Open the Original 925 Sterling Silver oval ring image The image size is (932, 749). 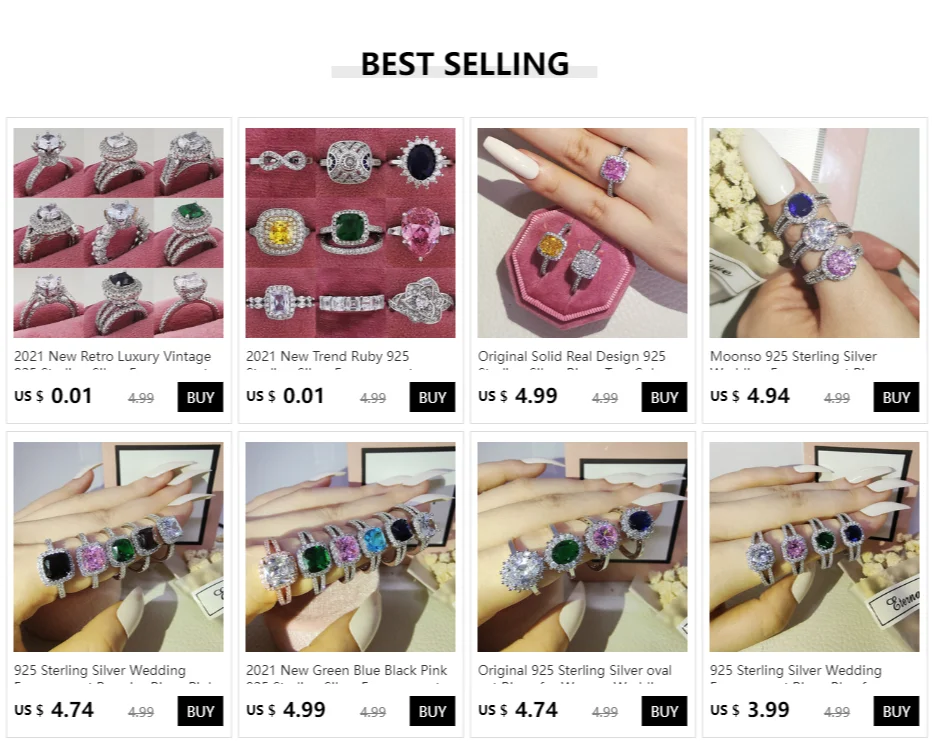coord(582,547)
